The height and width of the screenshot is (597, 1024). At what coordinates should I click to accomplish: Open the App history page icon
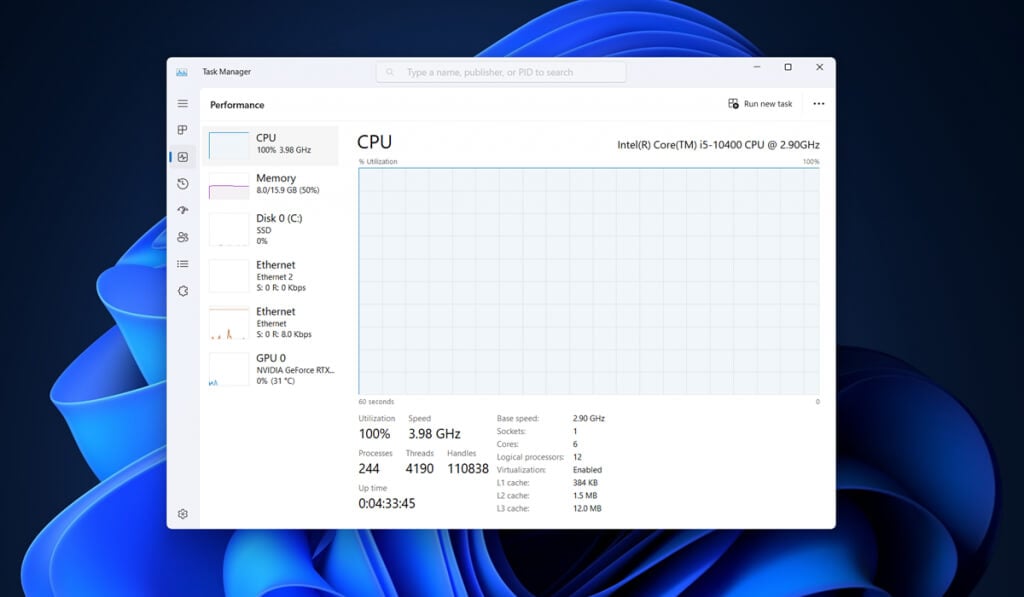(x=183, y=184)
